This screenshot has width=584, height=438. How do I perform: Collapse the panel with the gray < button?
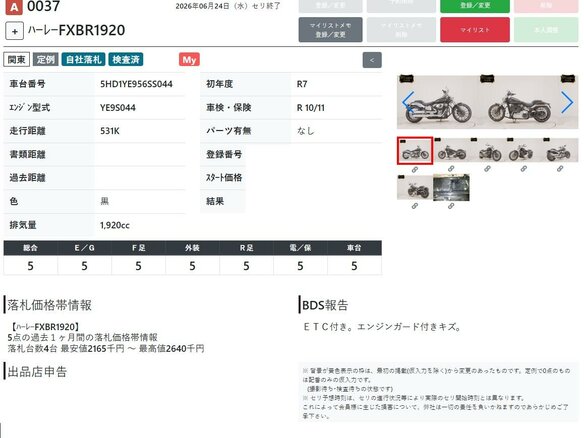pos(372,60)
